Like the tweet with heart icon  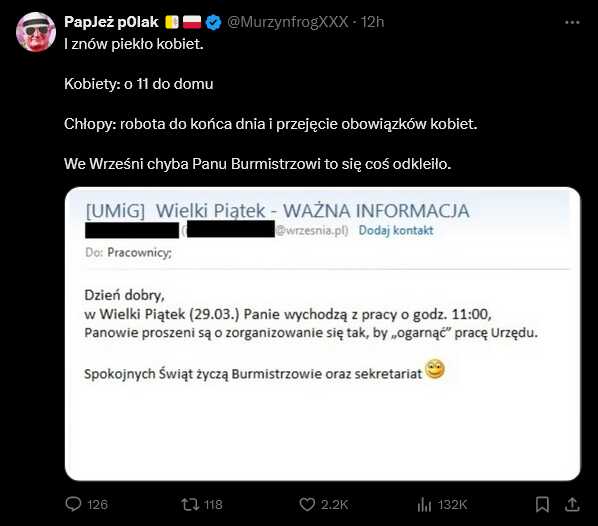tap(307, 504)
